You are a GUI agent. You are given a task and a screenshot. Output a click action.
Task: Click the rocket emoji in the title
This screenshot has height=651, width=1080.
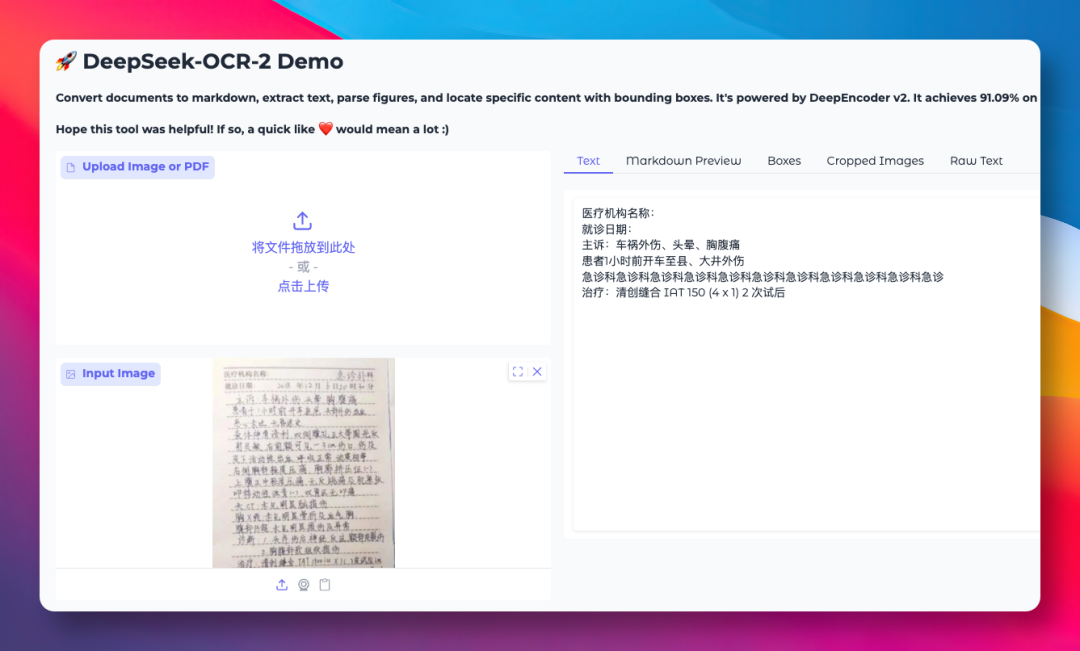coord(66,61)
